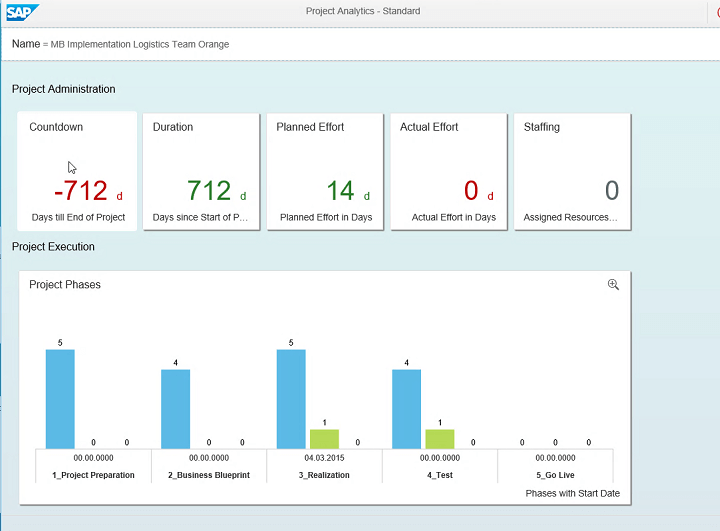Click the Project Analytics - Standard title
This screenshot has width=720, height=531.
[363, 11]
